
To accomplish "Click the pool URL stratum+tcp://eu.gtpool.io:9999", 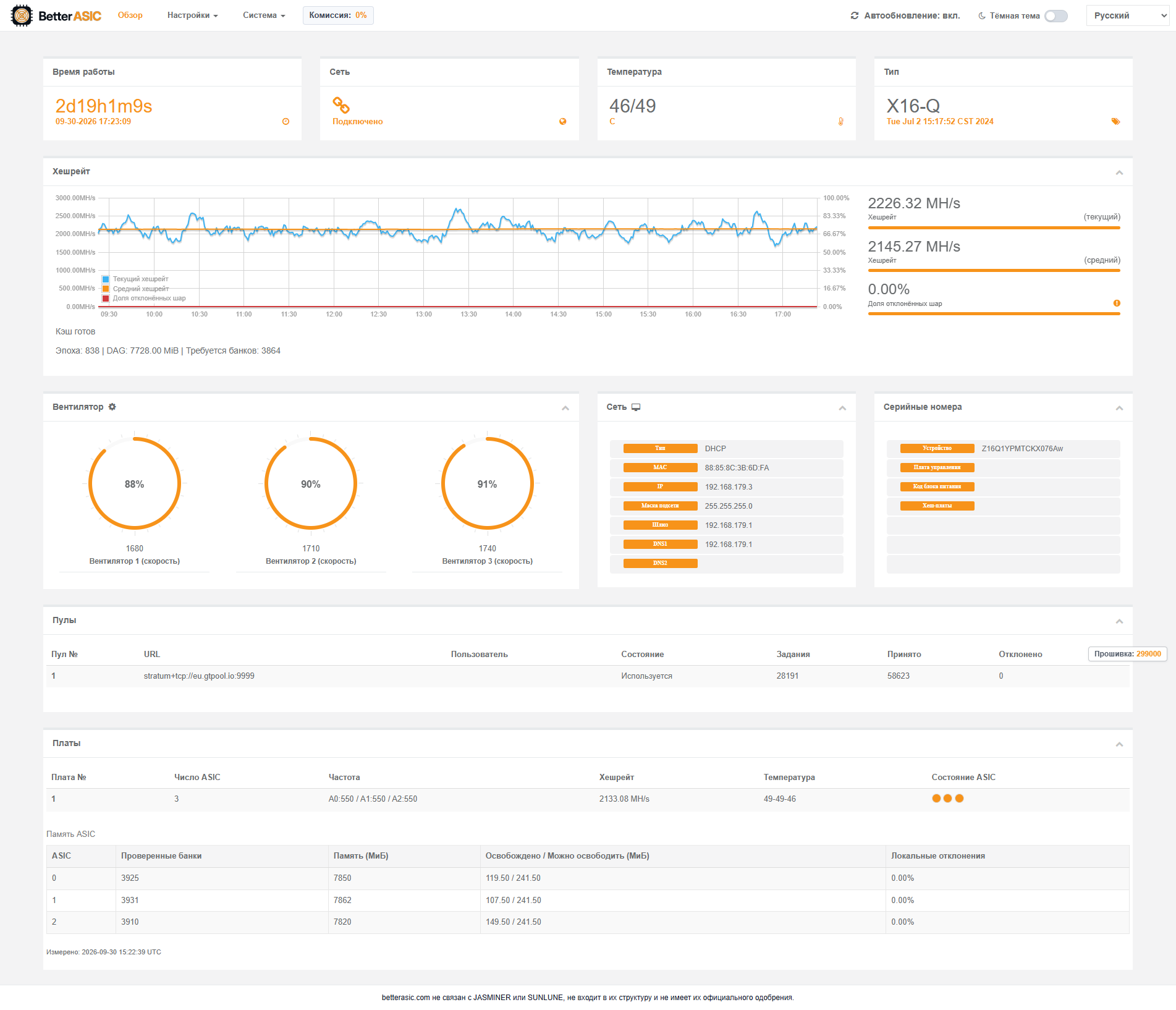I will pos(199,676).
